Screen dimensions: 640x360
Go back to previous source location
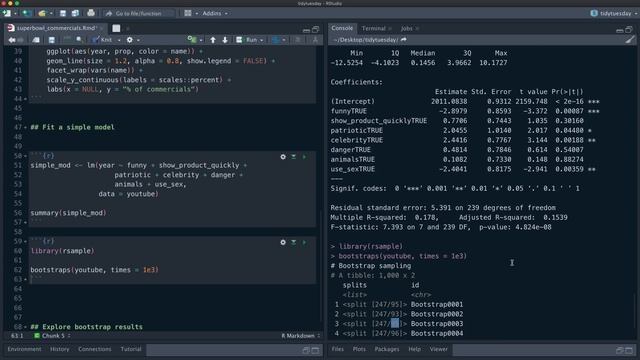click(x=12, y=40)
